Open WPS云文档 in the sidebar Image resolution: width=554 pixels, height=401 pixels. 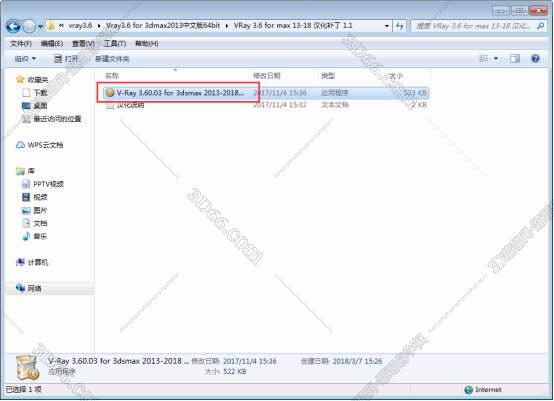pos(45,145)
